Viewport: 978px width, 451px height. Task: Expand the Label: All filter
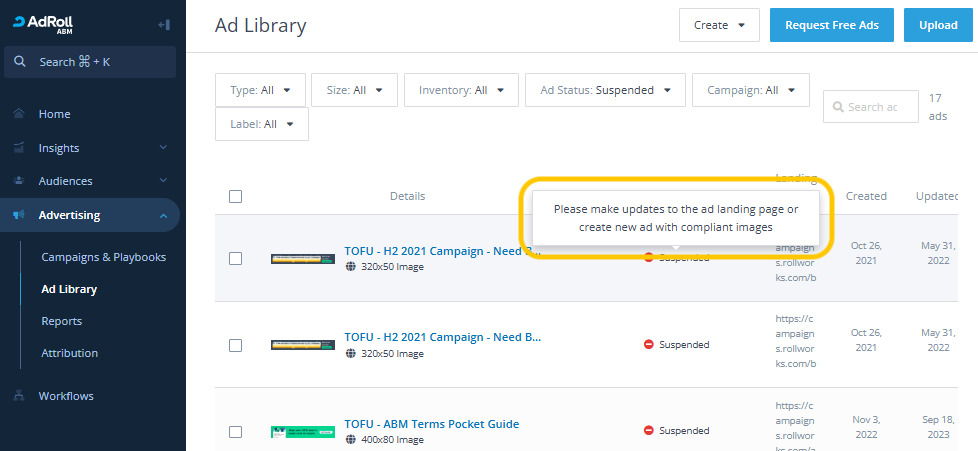coord(262,124)
